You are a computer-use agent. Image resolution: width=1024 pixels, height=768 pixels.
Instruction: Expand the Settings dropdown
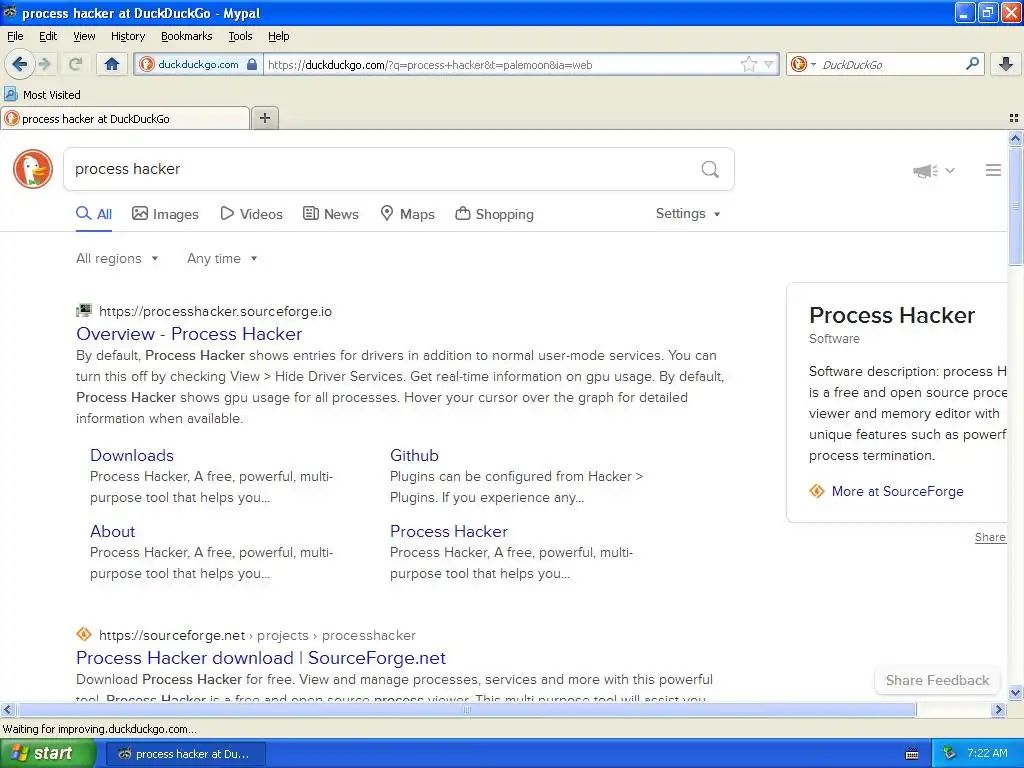pos(688,214)
